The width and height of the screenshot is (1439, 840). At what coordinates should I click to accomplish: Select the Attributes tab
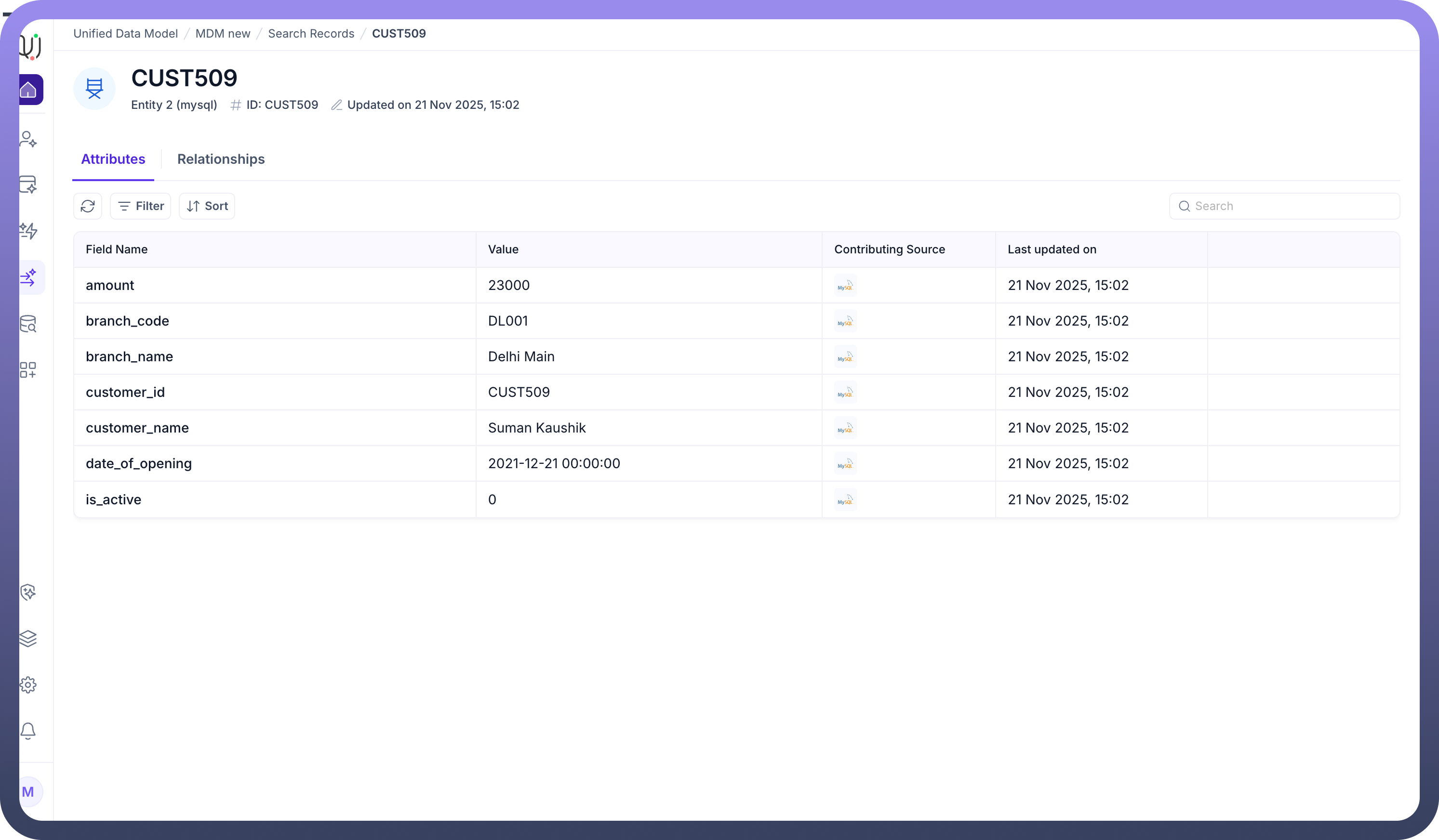[113, 159]
